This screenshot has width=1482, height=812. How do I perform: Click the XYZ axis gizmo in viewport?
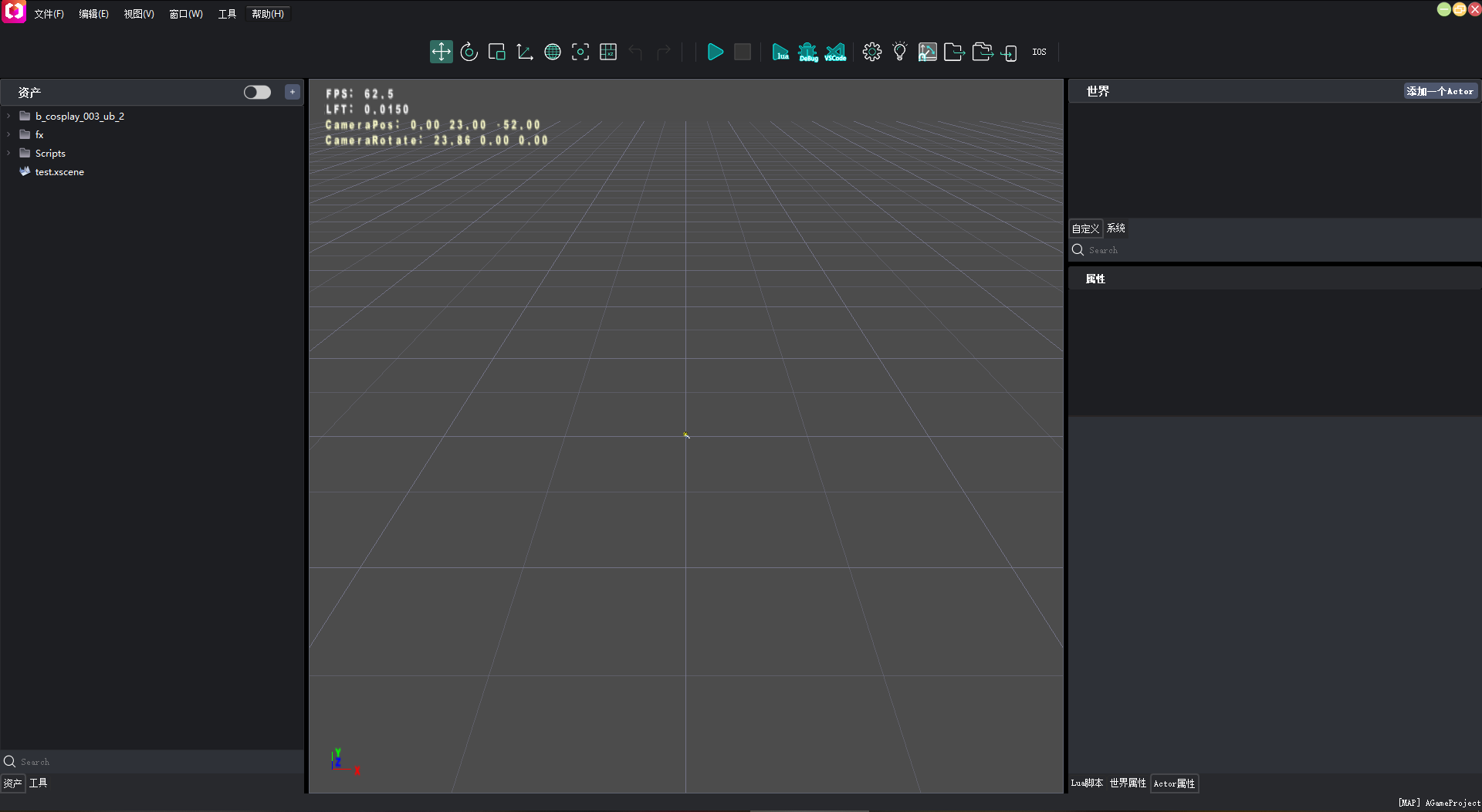click(345, 761)
